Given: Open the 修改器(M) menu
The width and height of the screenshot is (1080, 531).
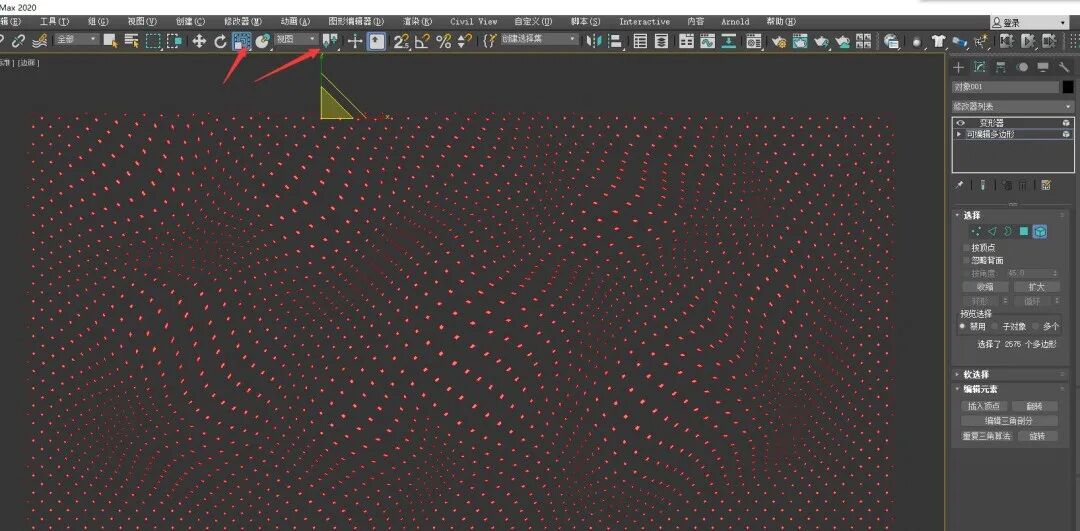Looking at the screenshot, I should [x=242, y=21].
